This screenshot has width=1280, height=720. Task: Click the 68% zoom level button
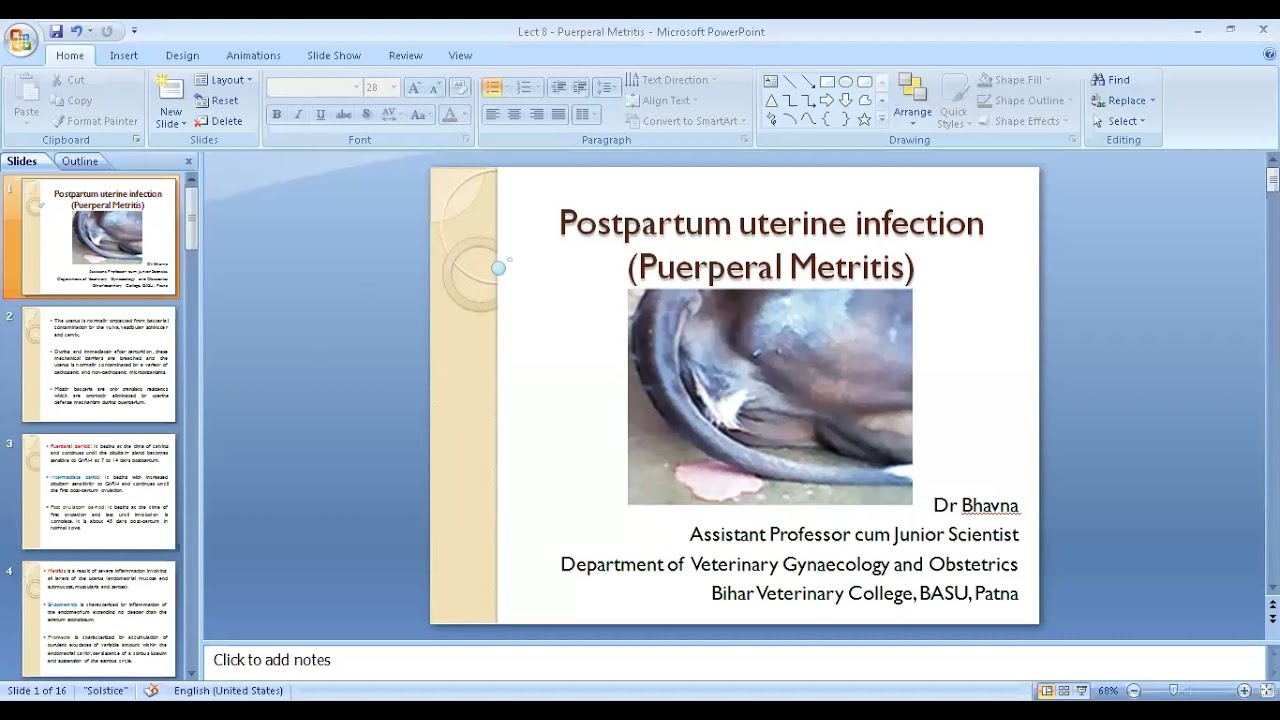pyautogui.click(x=1108, y=691)
